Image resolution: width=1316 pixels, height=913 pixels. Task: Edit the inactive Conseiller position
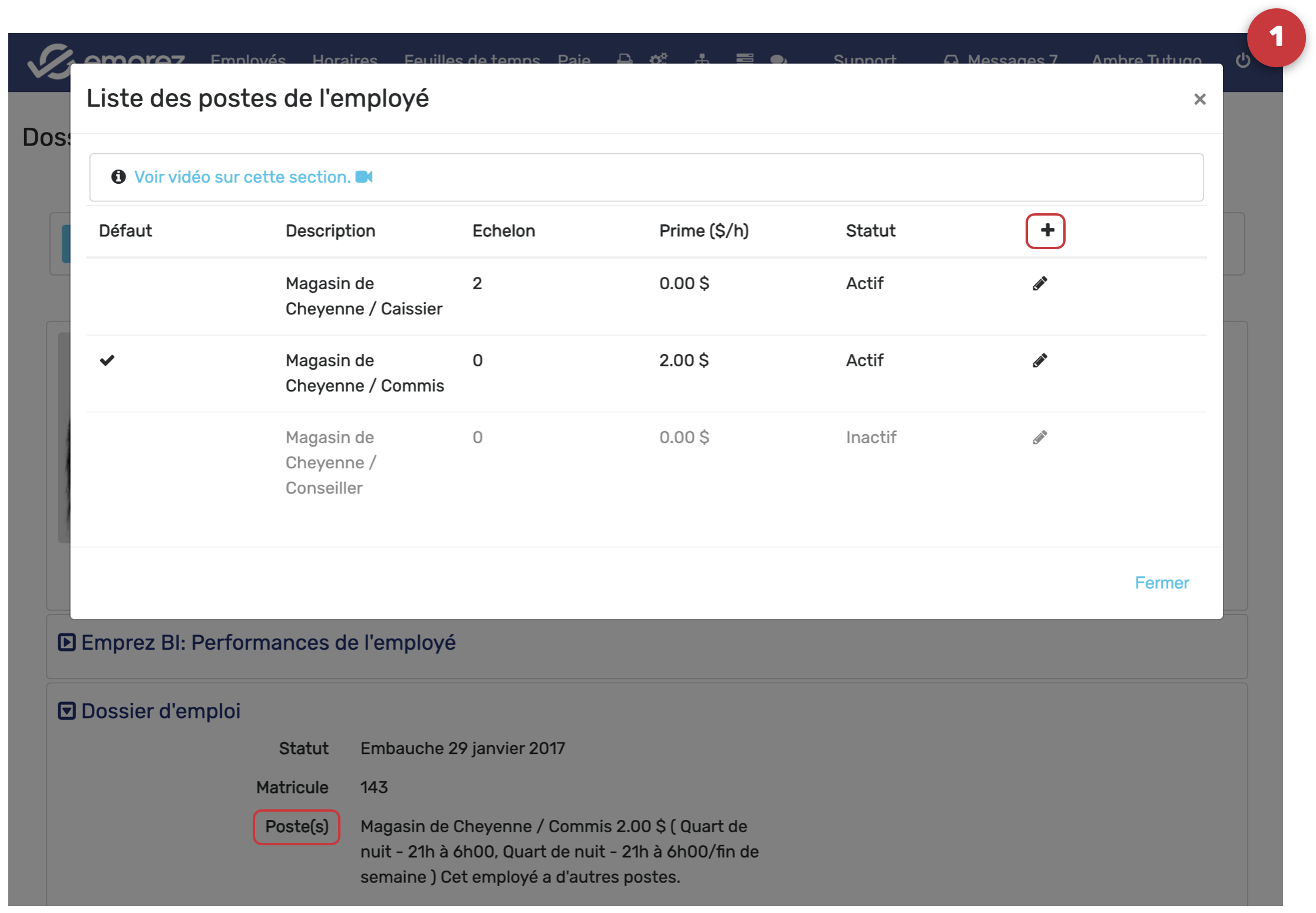tap(1040, 438)
